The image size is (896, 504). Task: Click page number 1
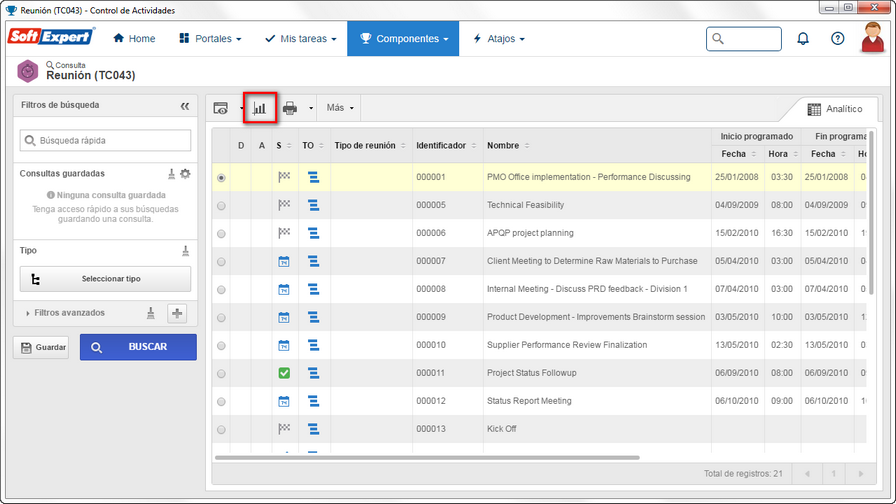pyautogui.click(x=834, y=474)
